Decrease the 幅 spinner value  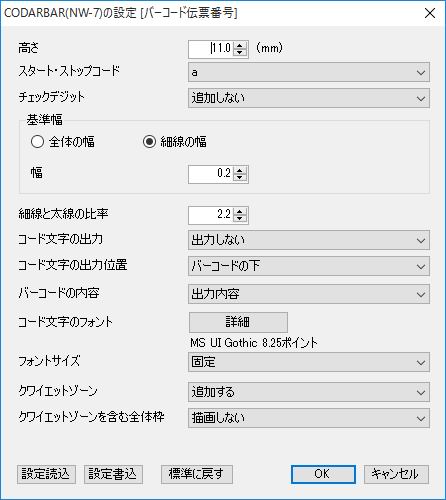pyautogui.click(x=240, y=177)
